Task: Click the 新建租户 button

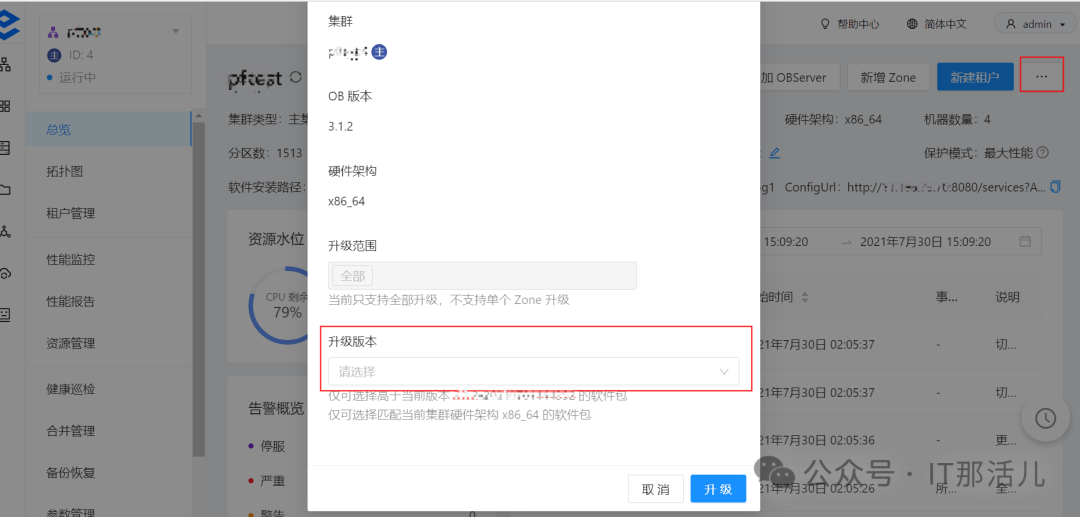Action: (975, 77)
